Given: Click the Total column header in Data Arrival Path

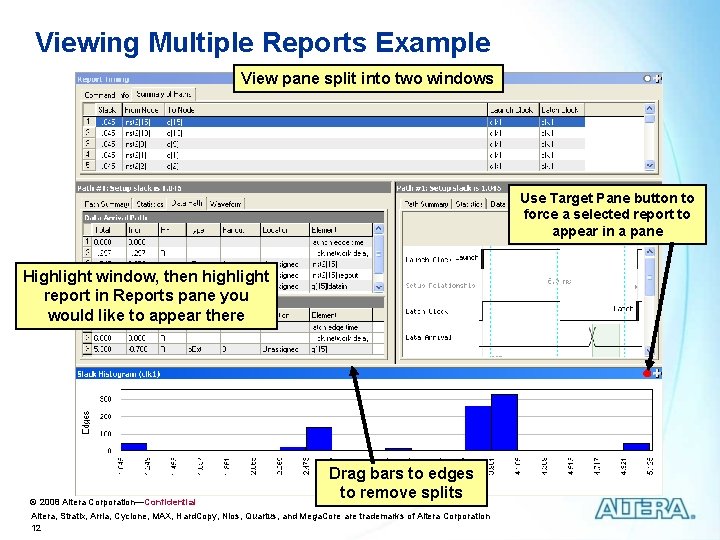Looking at the screenshot, I should [x=109, y=230].
